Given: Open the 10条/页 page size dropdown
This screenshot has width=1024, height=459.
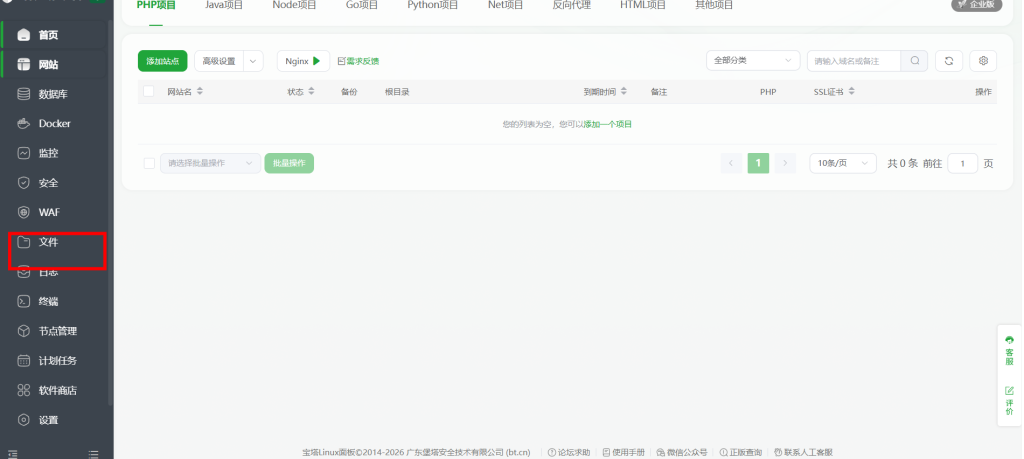Looking at the screenshot, I should tap(842, 163).
